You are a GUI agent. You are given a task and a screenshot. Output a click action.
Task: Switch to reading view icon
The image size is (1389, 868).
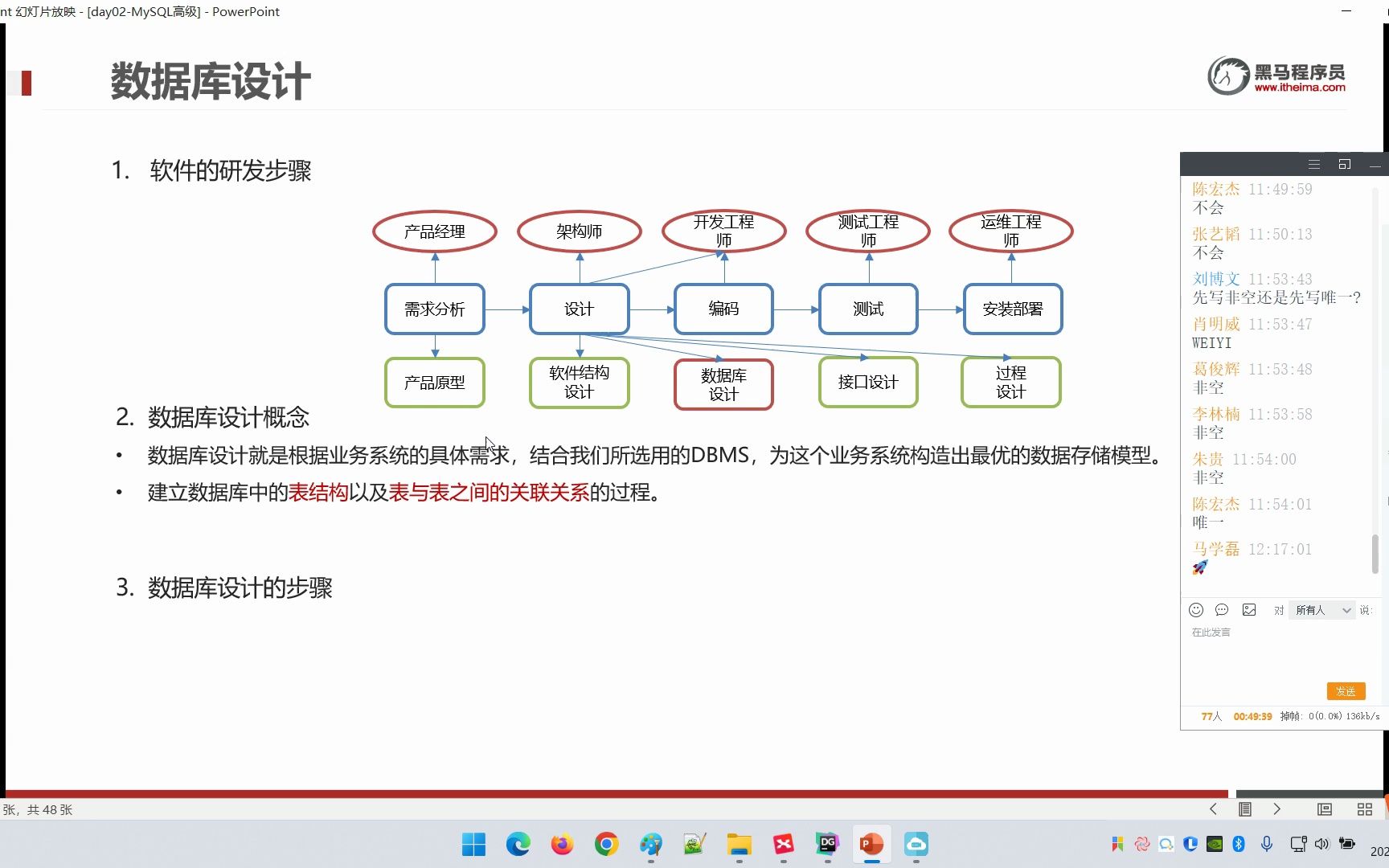click(x=1325, y=809)
